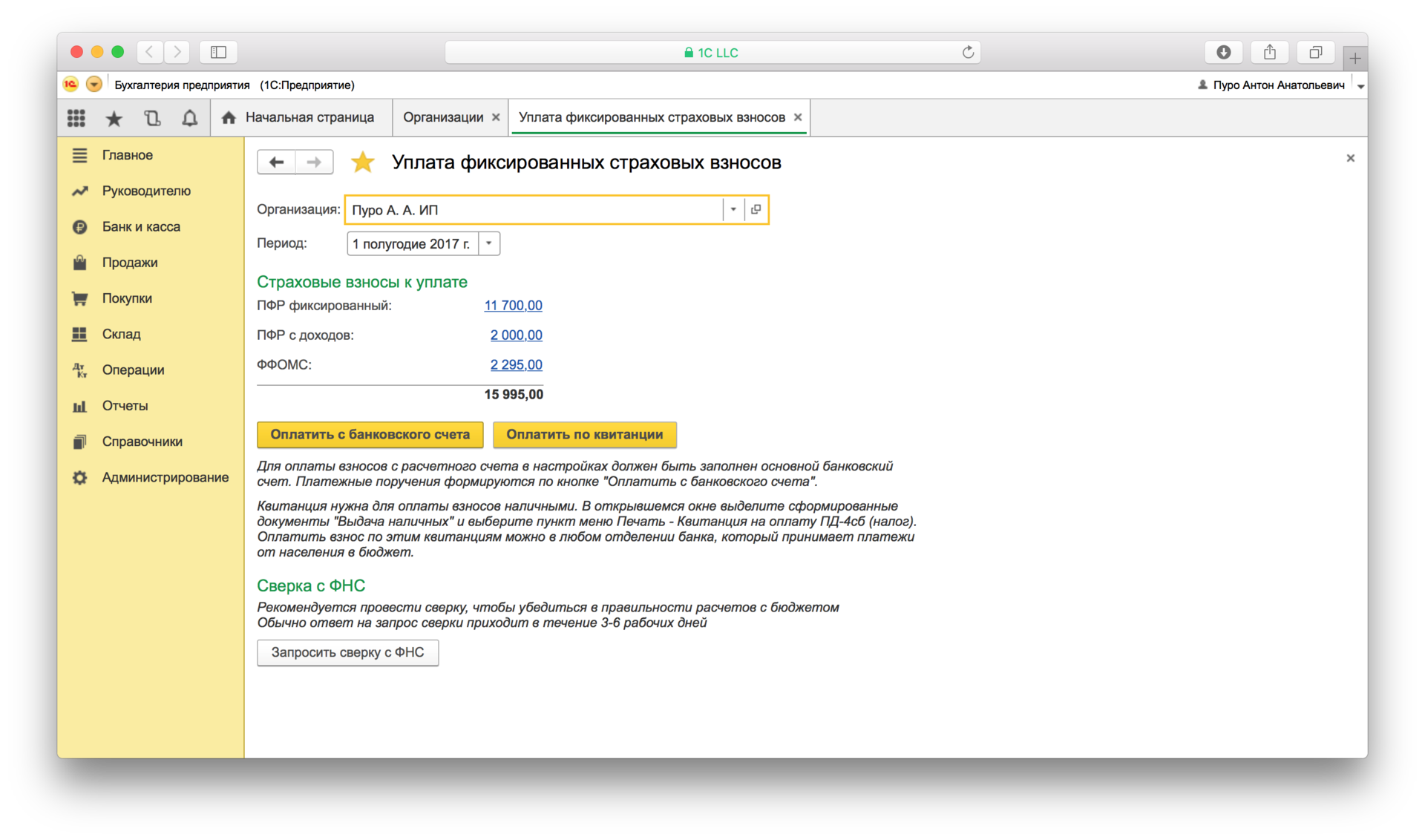Open the user menu arrow near Пуро Антон
The width and height of the screenshot is (1425, 840).
click(1360, 86)
